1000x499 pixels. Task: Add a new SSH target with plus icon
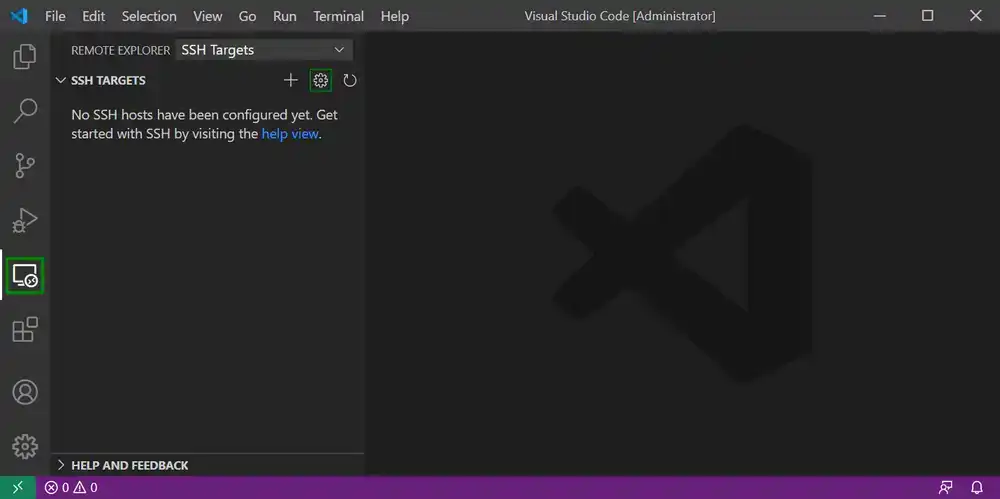click(x=291, y=80)
